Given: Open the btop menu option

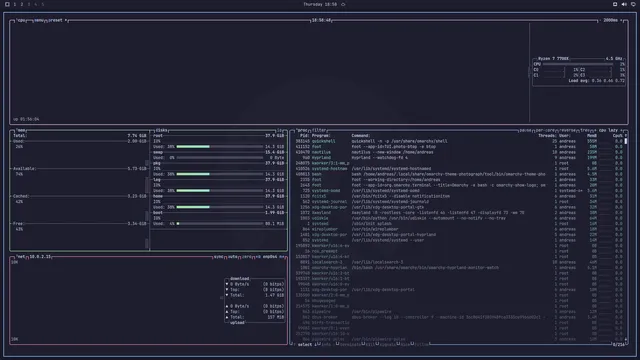Looking at the screenshot, I should point(39,20).
